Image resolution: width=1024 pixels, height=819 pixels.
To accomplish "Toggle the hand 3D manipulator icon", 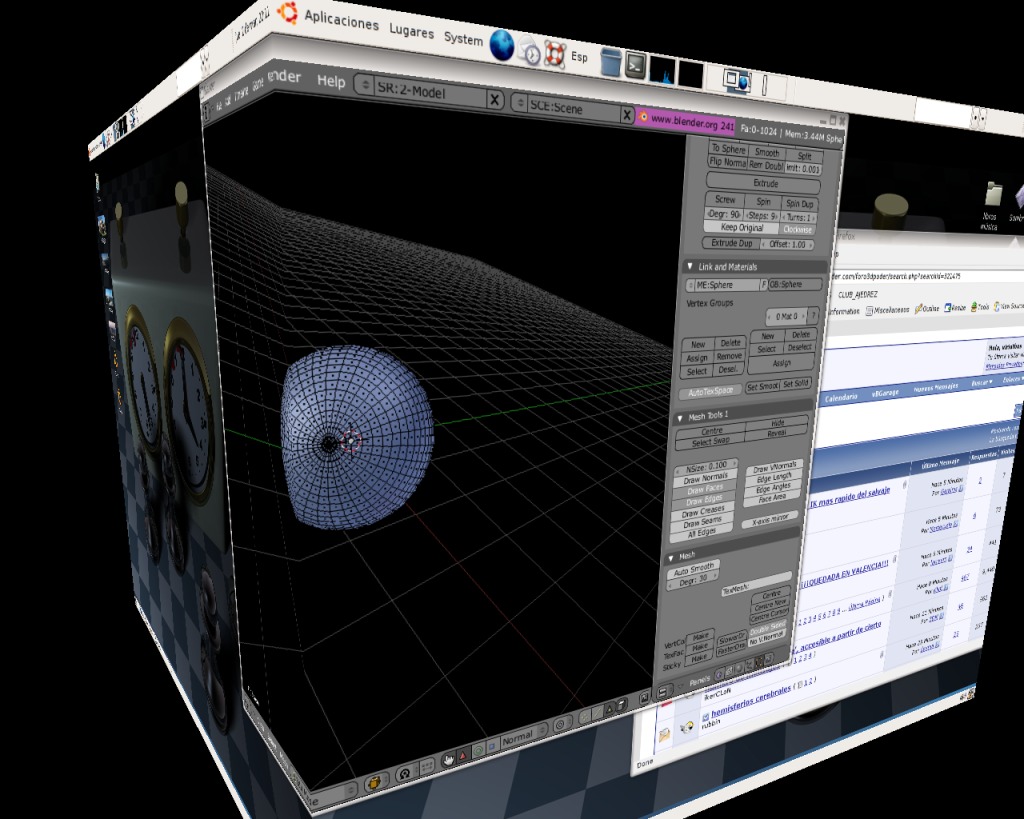I will pos(449,759).
